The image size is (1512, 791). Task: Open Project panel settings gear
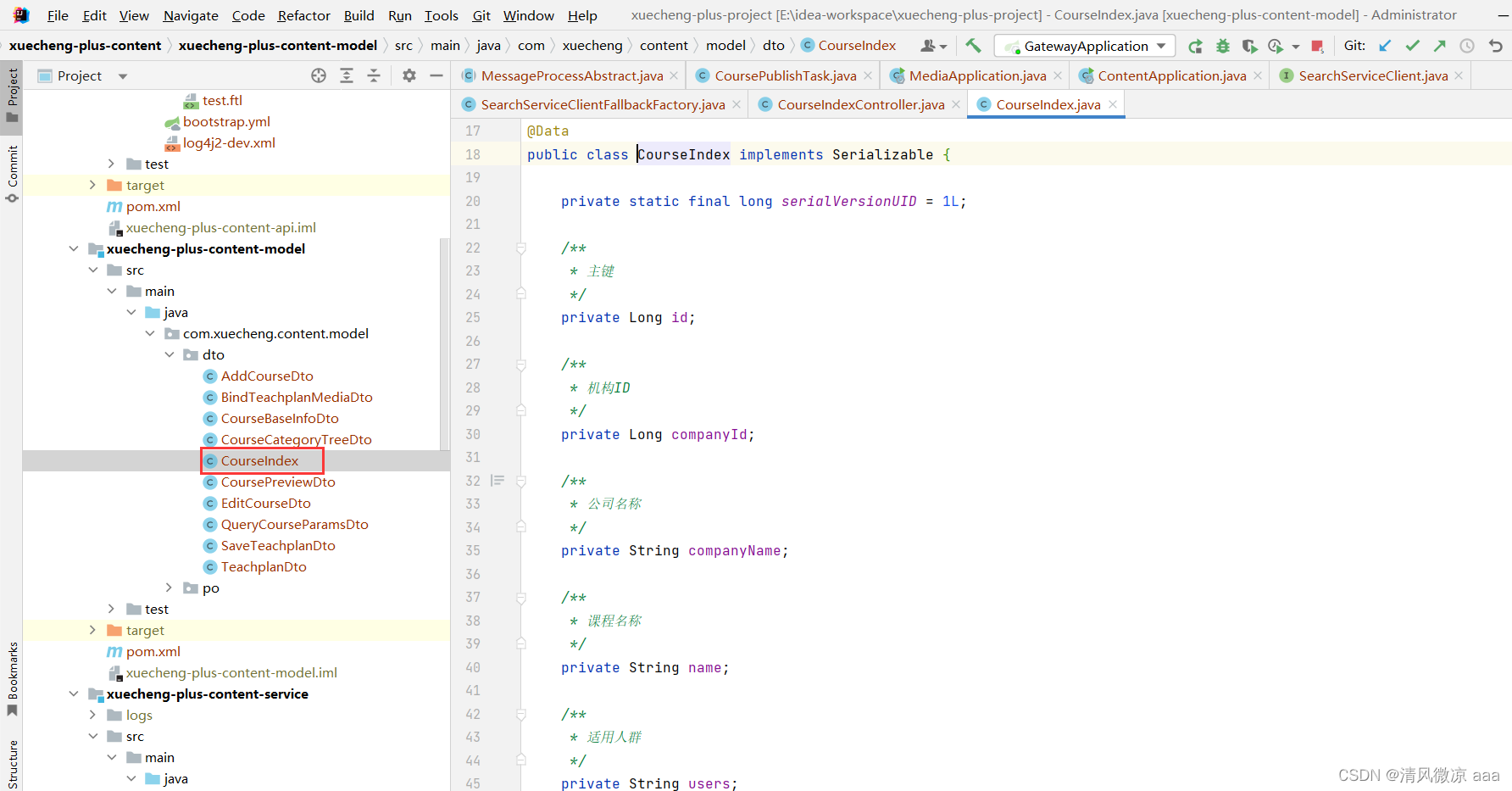(x=409, y=75)
